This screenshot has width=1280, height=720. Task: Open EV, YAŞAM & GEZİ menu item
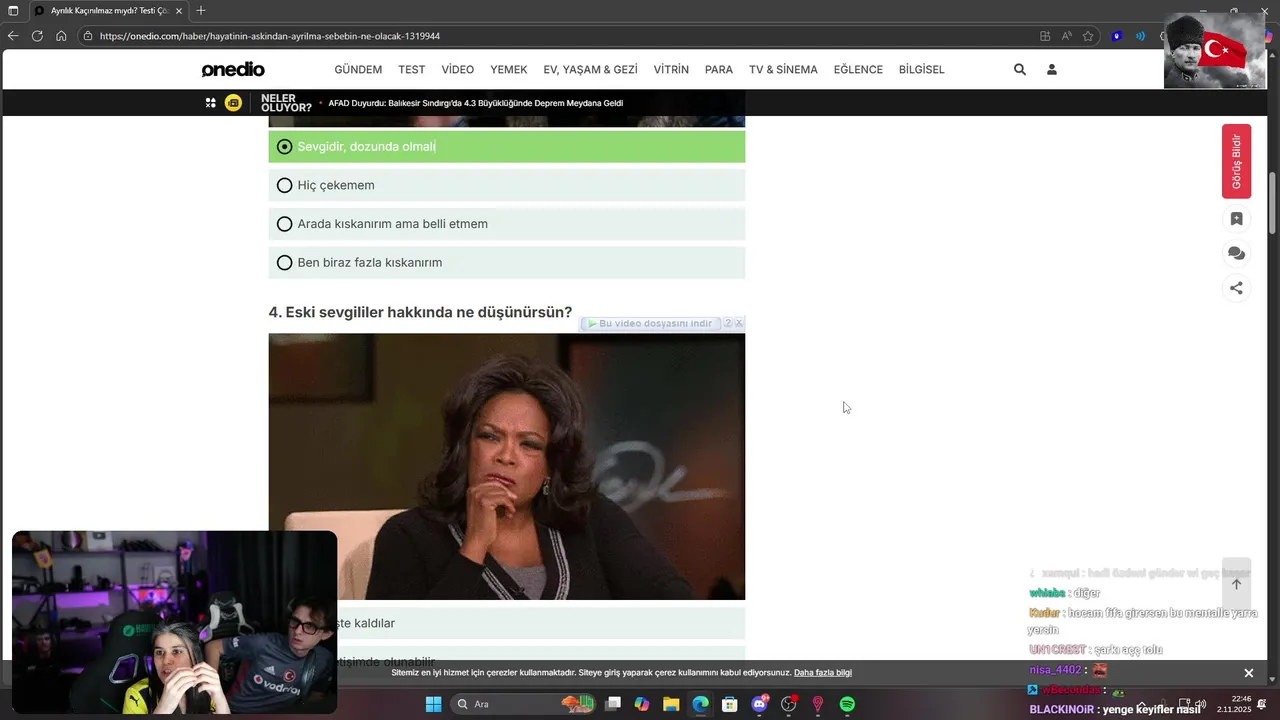tap(590, 70)
